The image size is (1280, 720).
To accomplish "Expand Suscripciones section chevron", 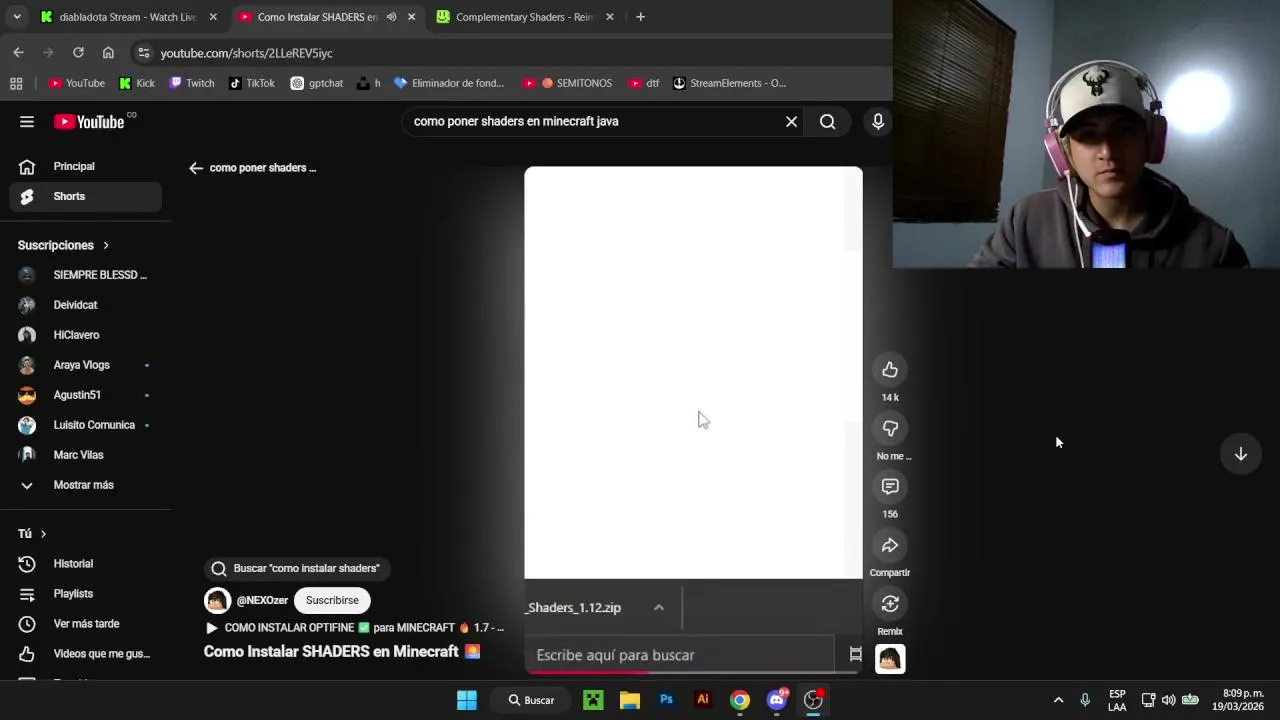I will (105, 245).
